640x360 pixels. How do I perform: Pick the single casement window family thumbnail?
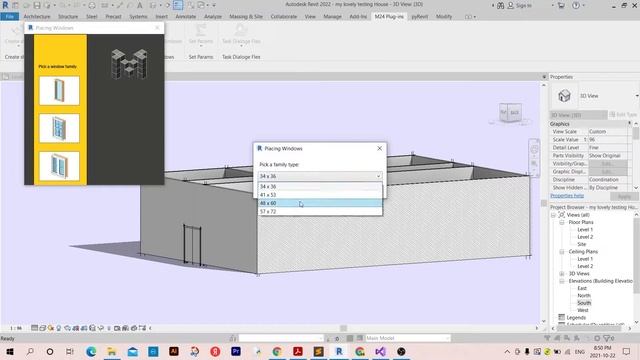pos(60,91)
